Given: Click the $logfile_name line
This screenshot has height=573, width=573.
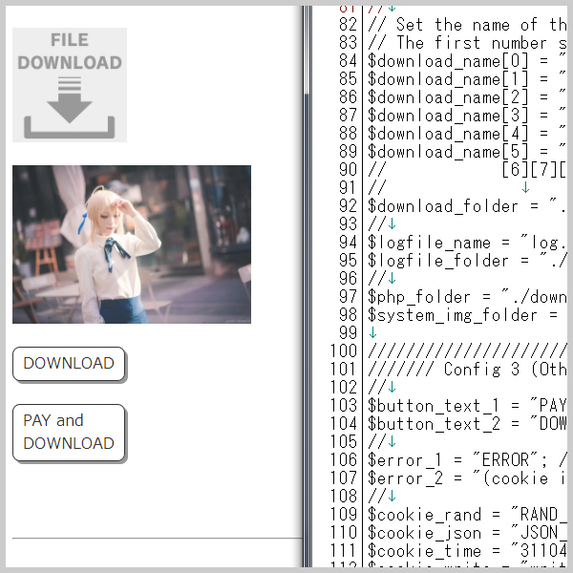Looking at the screenshot, I should point(467,243).
